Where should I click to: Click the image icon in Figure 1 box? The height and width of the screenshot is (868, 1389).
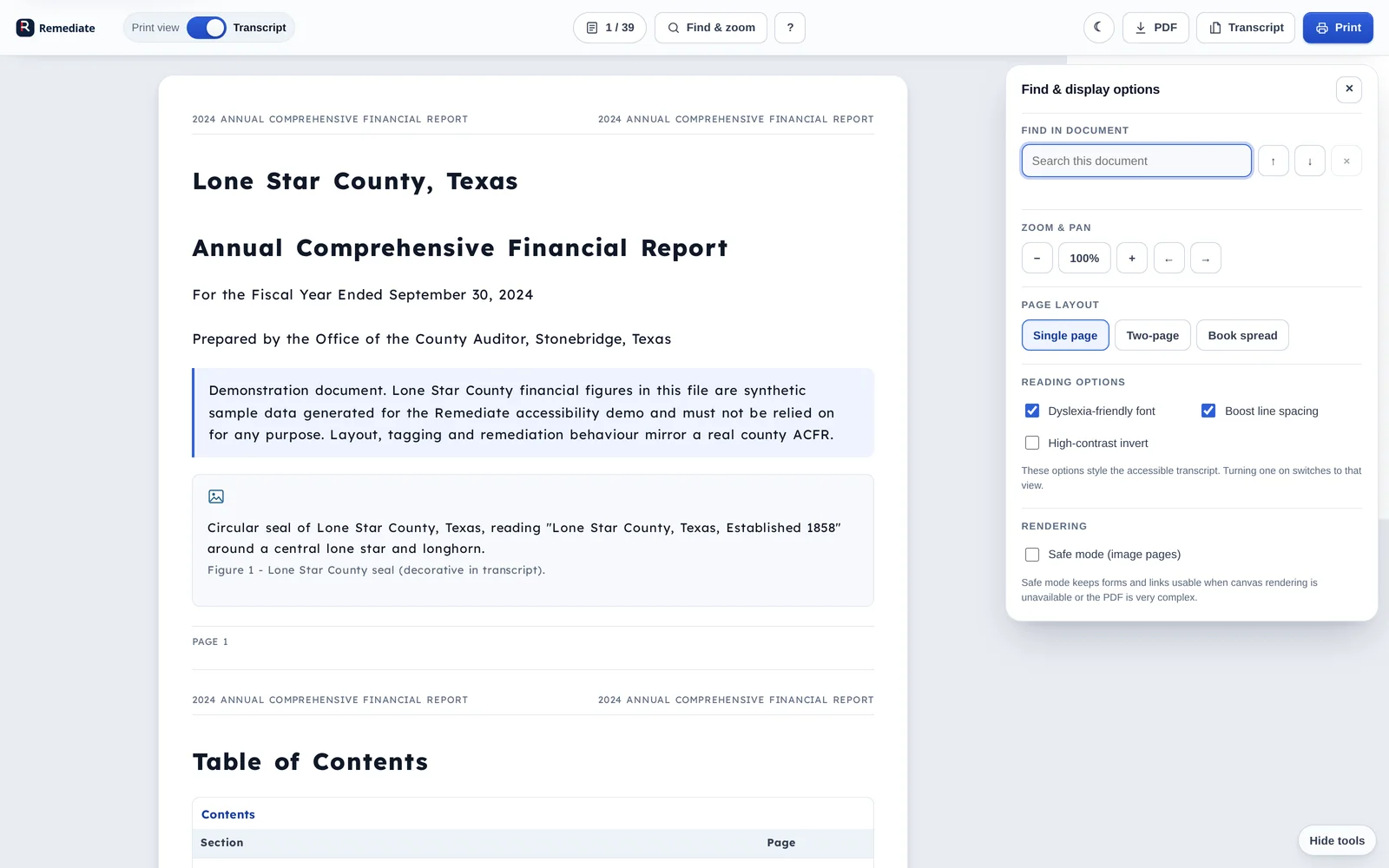pos(216,496)
